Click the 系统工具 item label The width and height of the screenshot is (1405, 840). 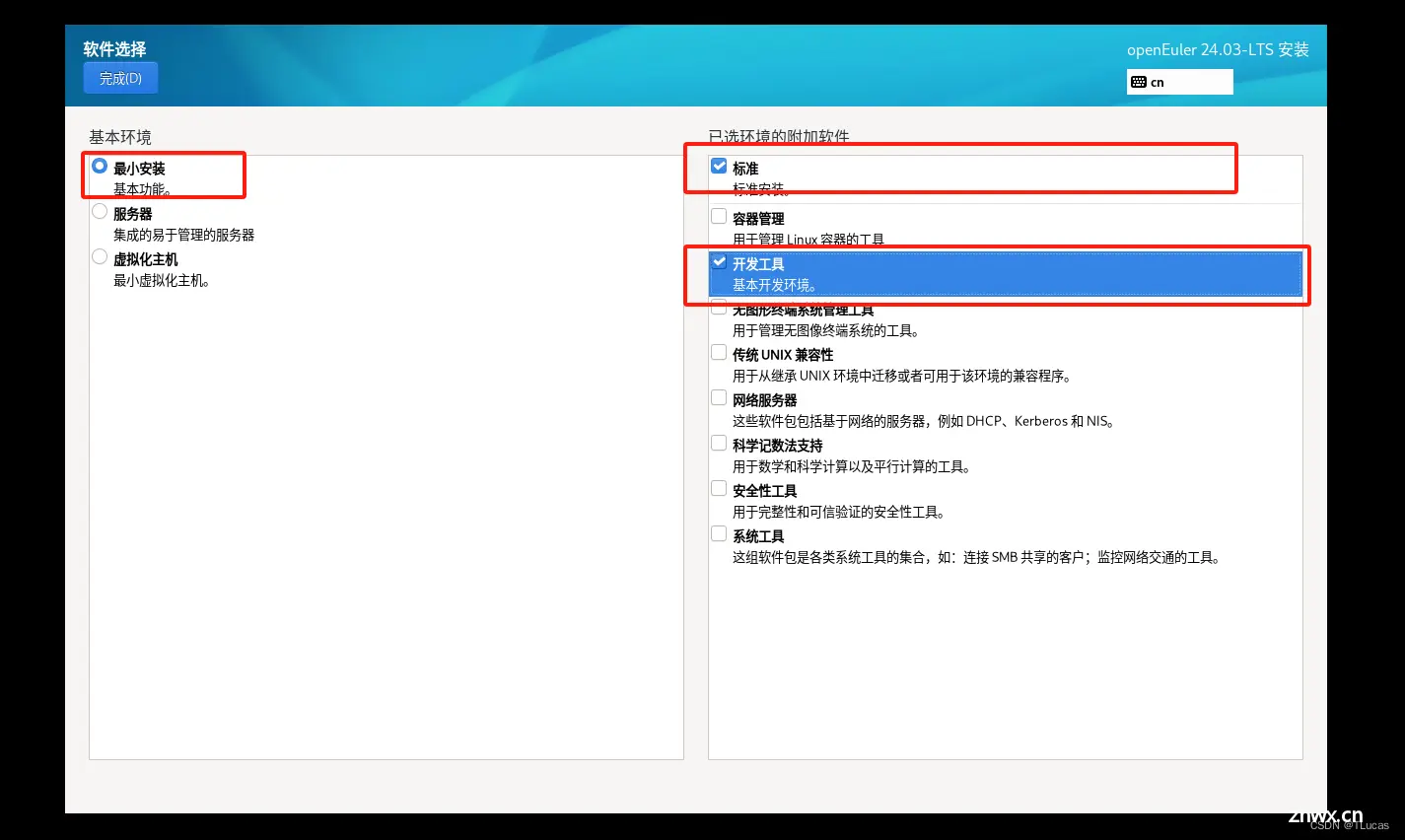(758, 536)
